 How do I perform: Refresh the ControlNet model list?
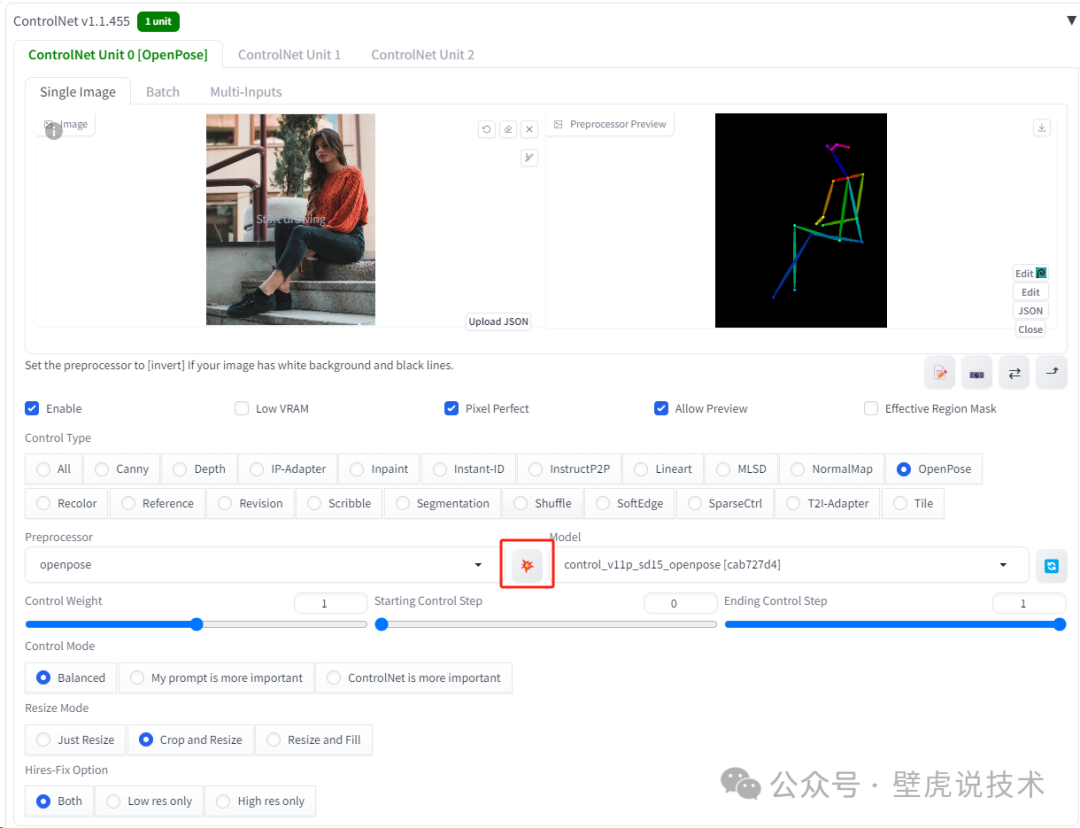(1051, 566)
